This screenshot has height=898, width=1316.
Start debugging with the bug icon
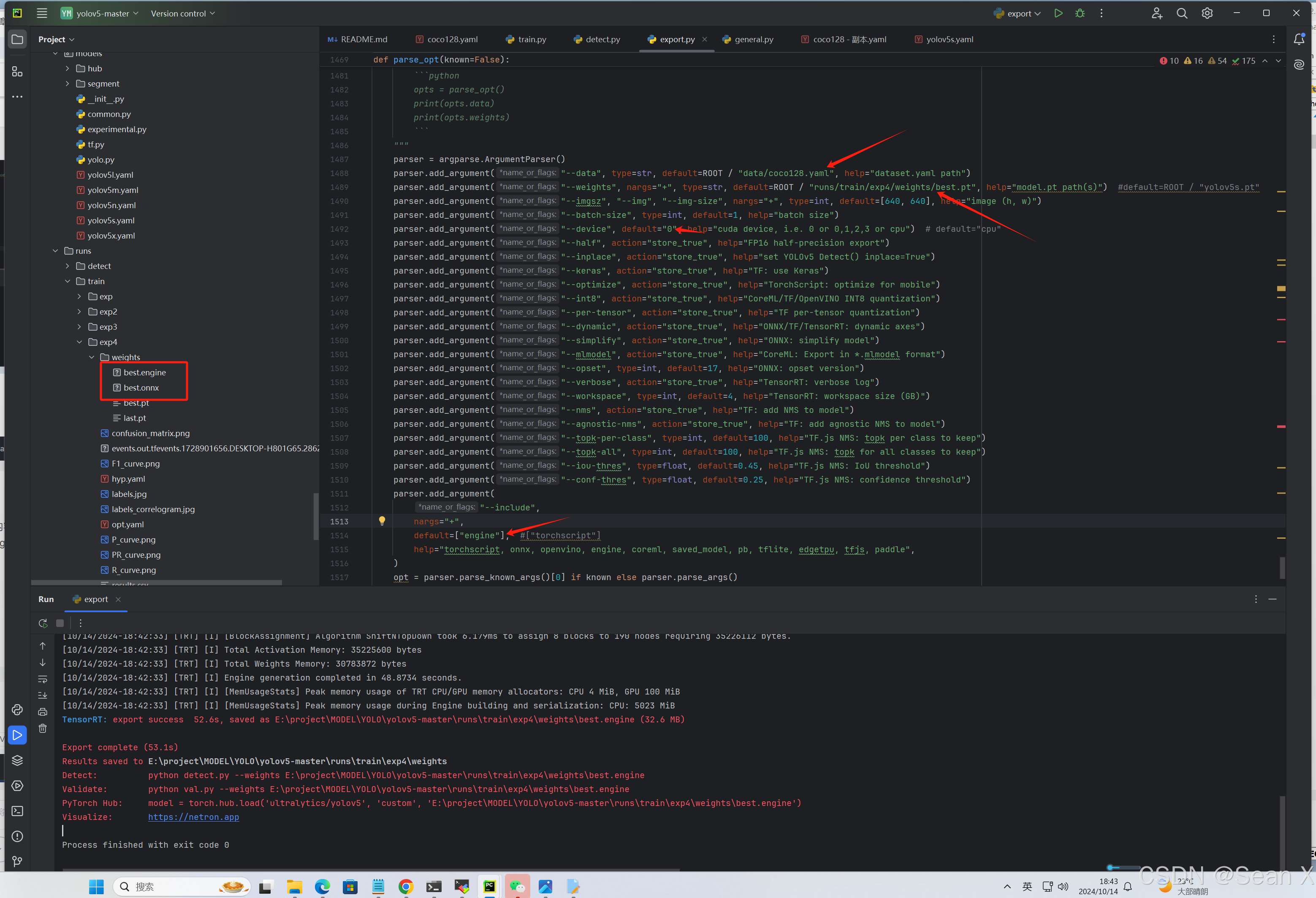[1080, 13]
